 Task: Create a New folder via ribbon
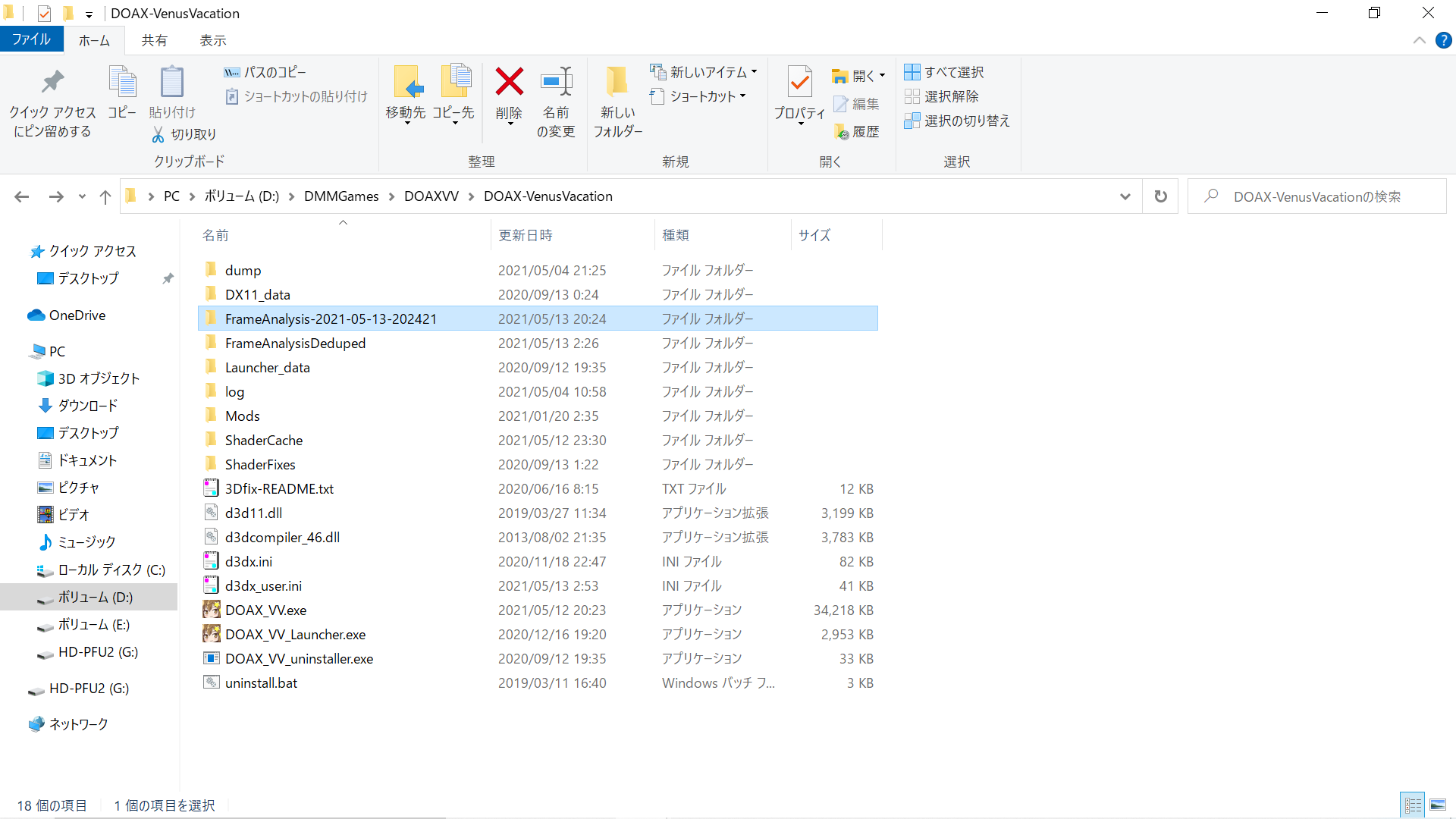(x=618, y=102)
